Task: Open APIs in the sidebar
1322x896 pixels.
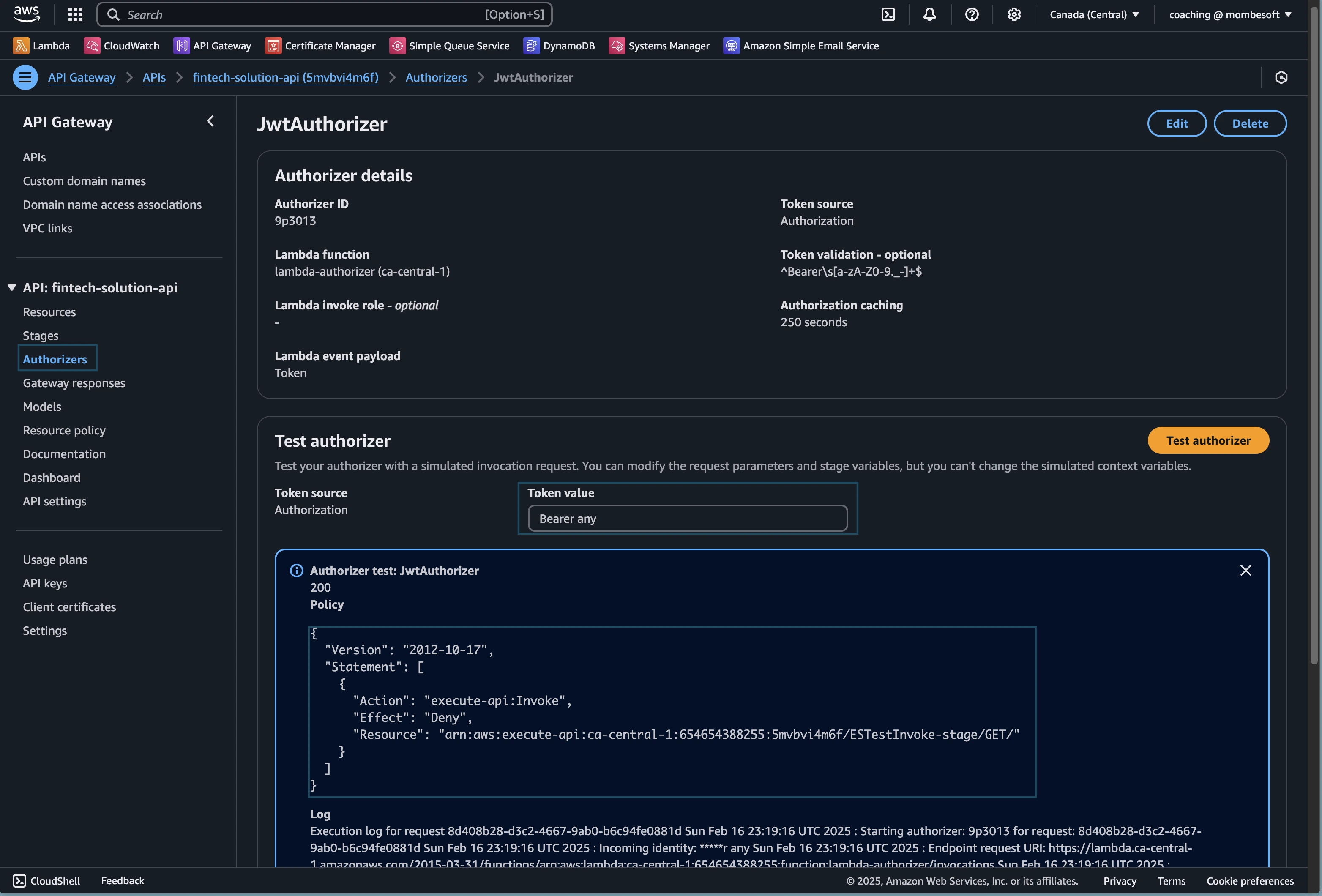Action: point(34,157)
